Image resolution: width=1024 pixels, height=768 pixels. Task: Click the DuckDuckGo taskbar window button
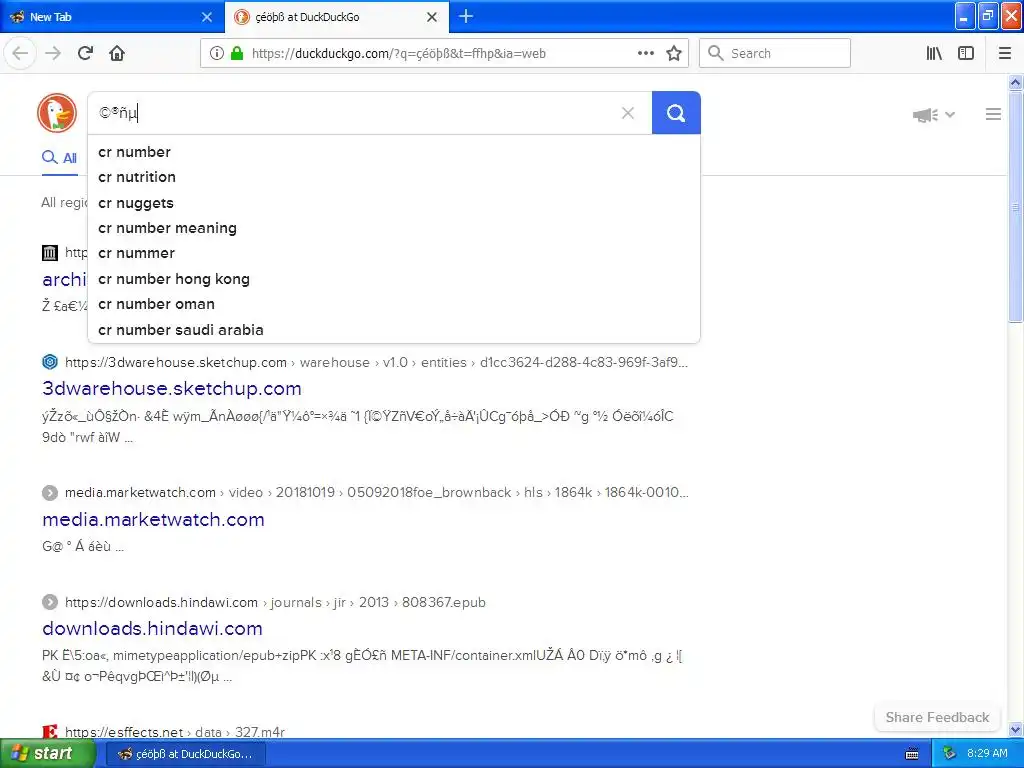(x=185, y=754)
